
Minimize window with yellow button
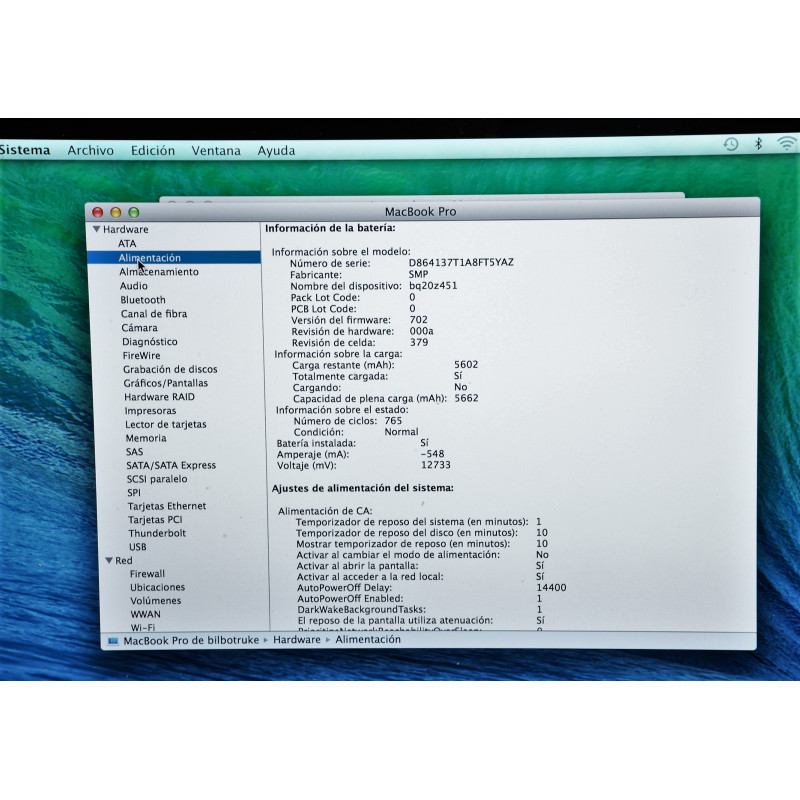[116, 212]
